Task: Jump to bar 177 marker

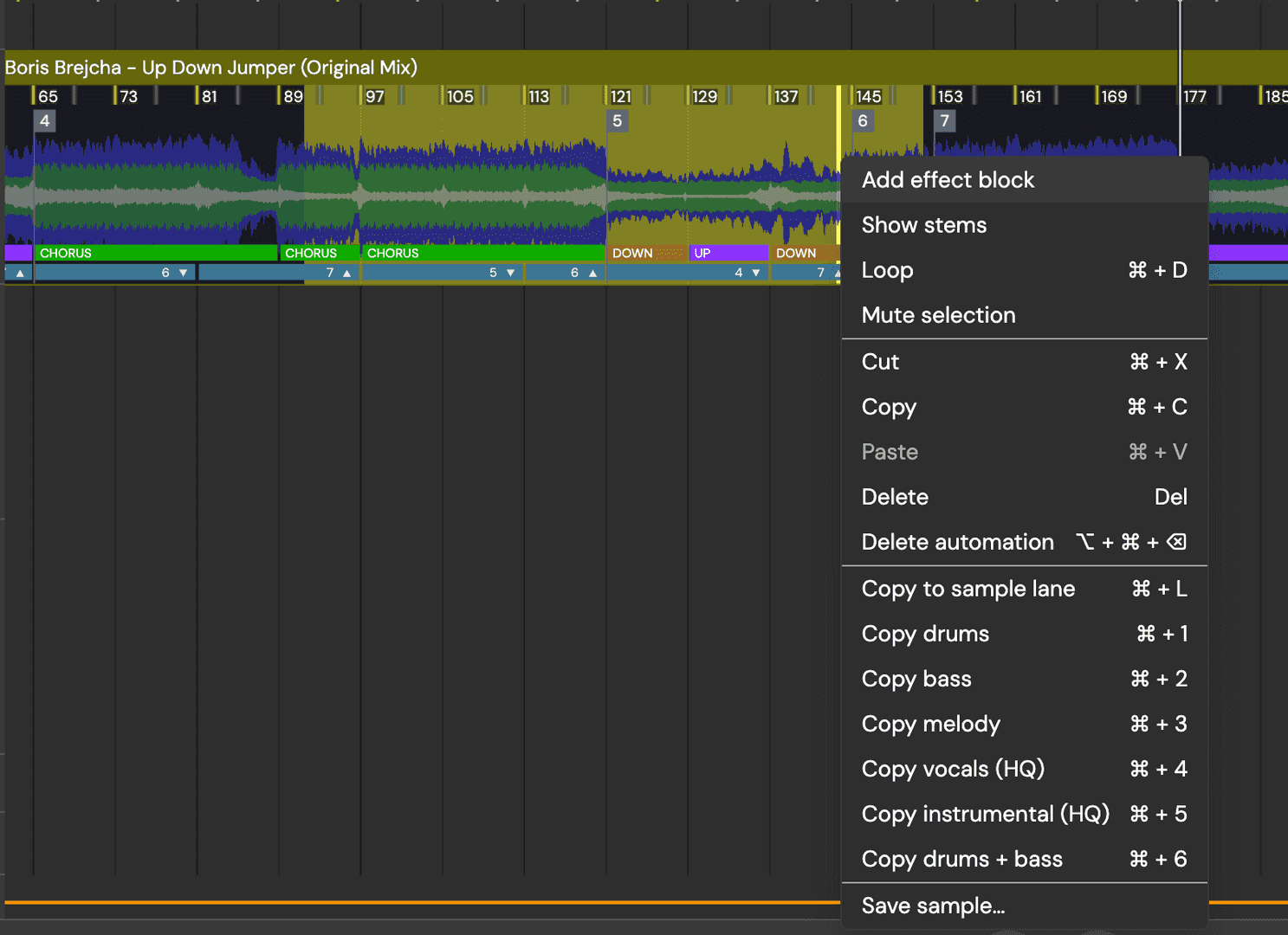Action: click(1194, 96)
